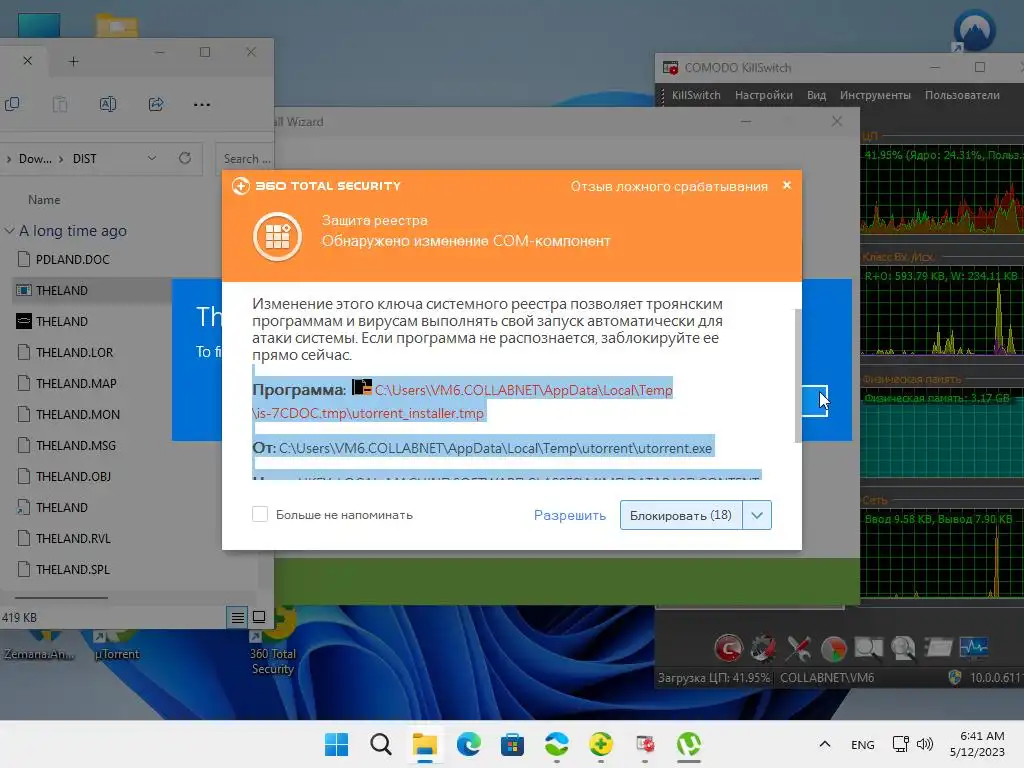This screenshot has height=768, width=1024.
Task: Open the three-dots more menu in Explorer
Action: [202, 104]
